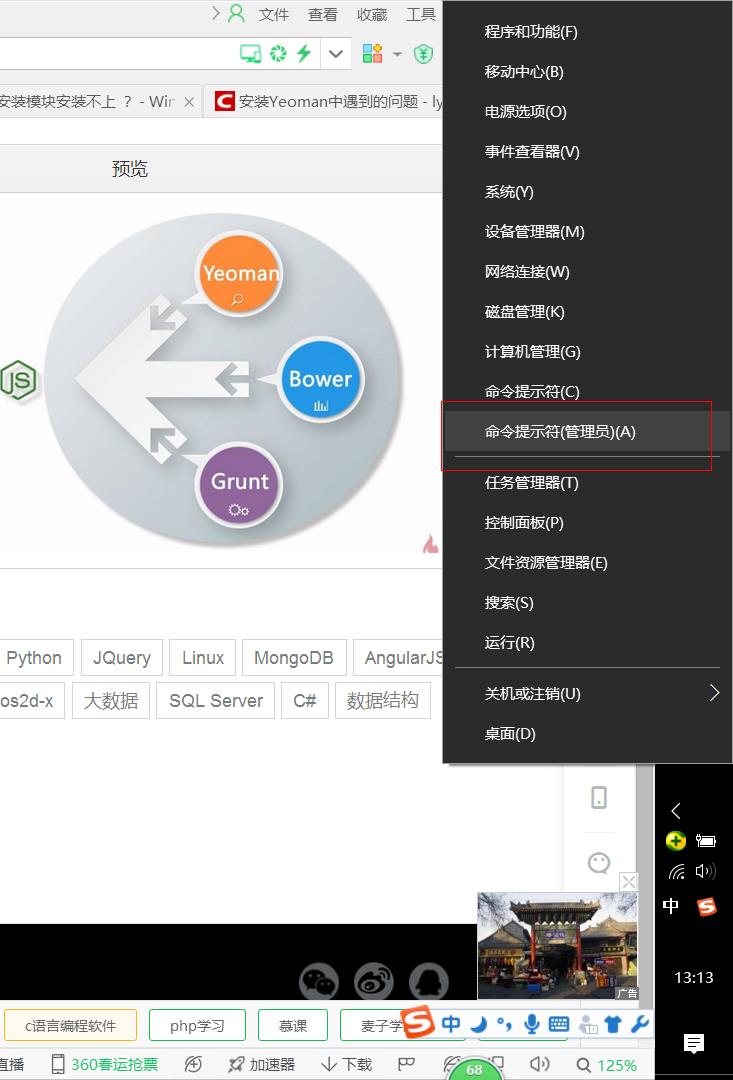This screenshot has height=1080, width=733.
Task: Click the php学习 suggestion button
Action: pos(197,1026)
